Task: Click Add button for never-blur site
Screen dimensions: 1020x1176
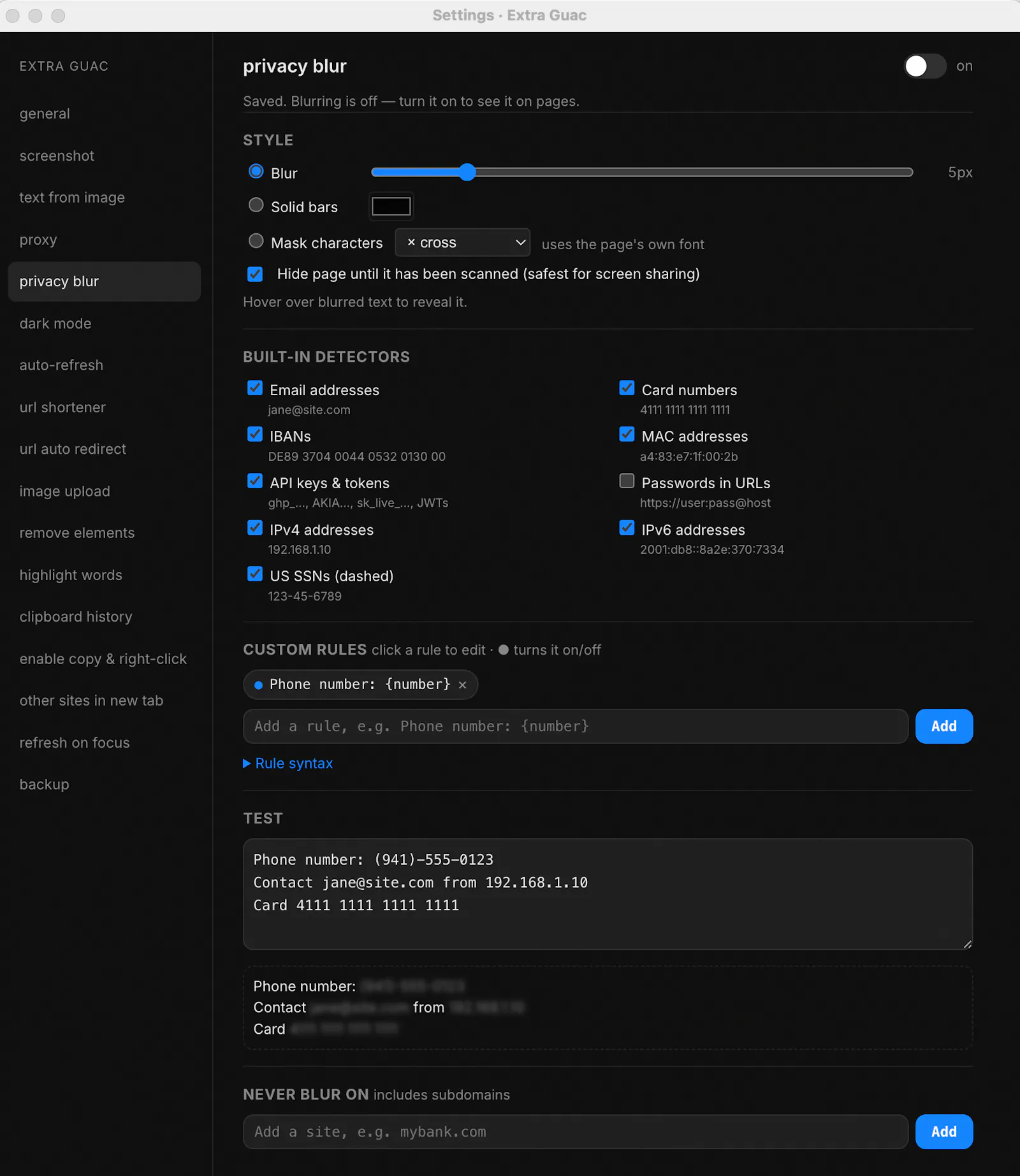Action: [x=943, y=1132]
